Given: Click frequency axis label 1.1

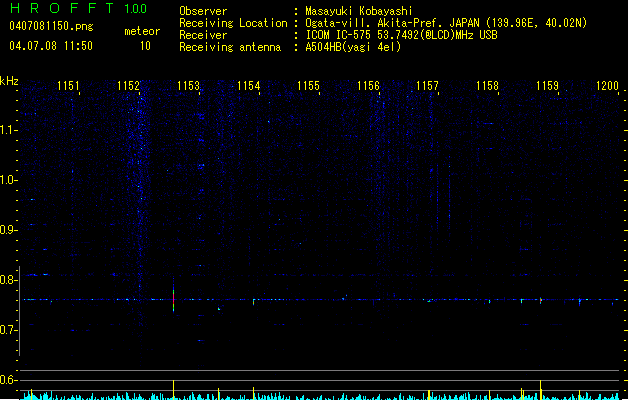Looking at the screenshot, I should (x=8, y=130).
